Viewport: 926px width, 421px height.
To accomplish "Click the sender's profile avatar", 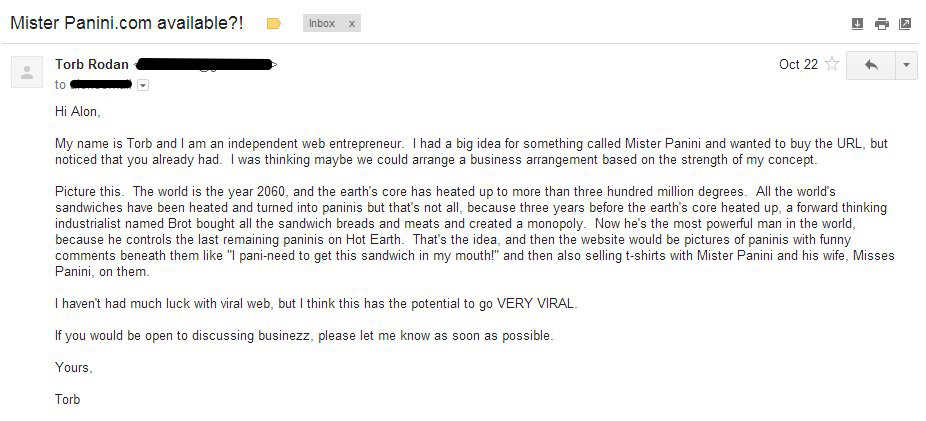I will 27,72.
